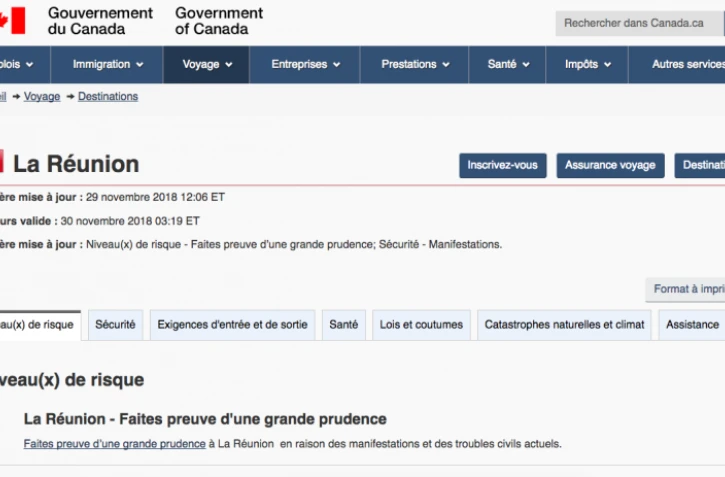Screen dimensions: 725x477
Task: Expand the Entreprises menu
Action: tap(305, 64)
